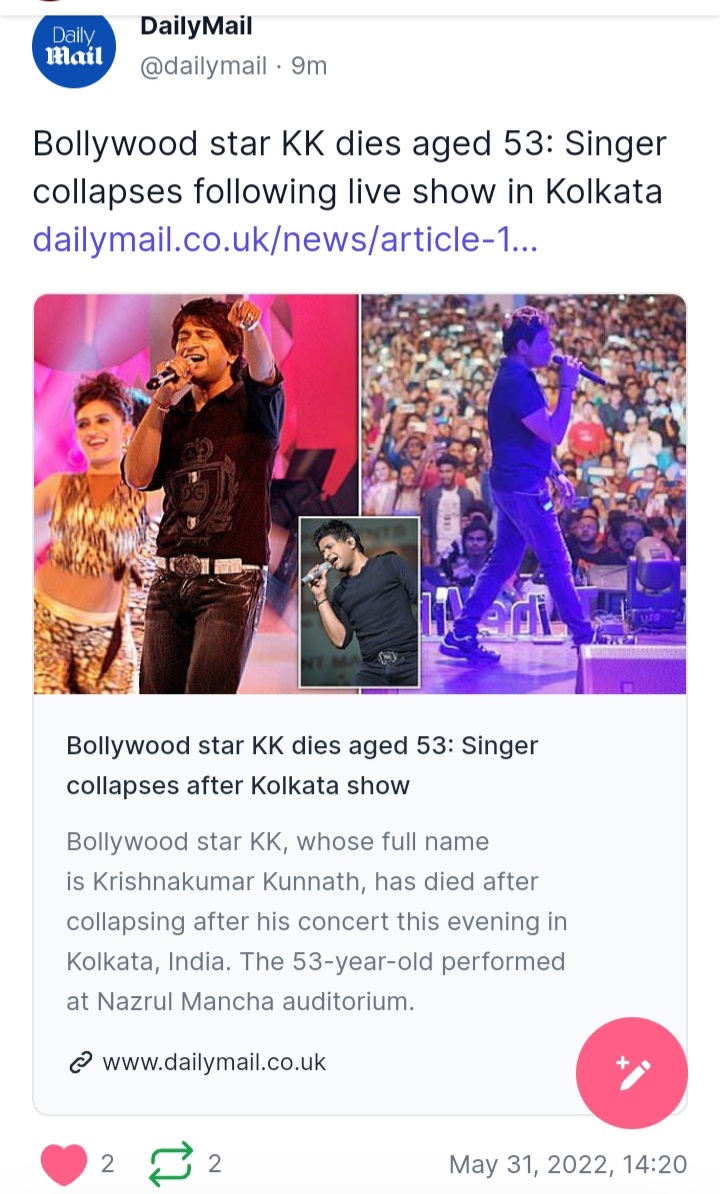Unlike the post with the heart
The image size is (720, 1194).
[63, 1164]
